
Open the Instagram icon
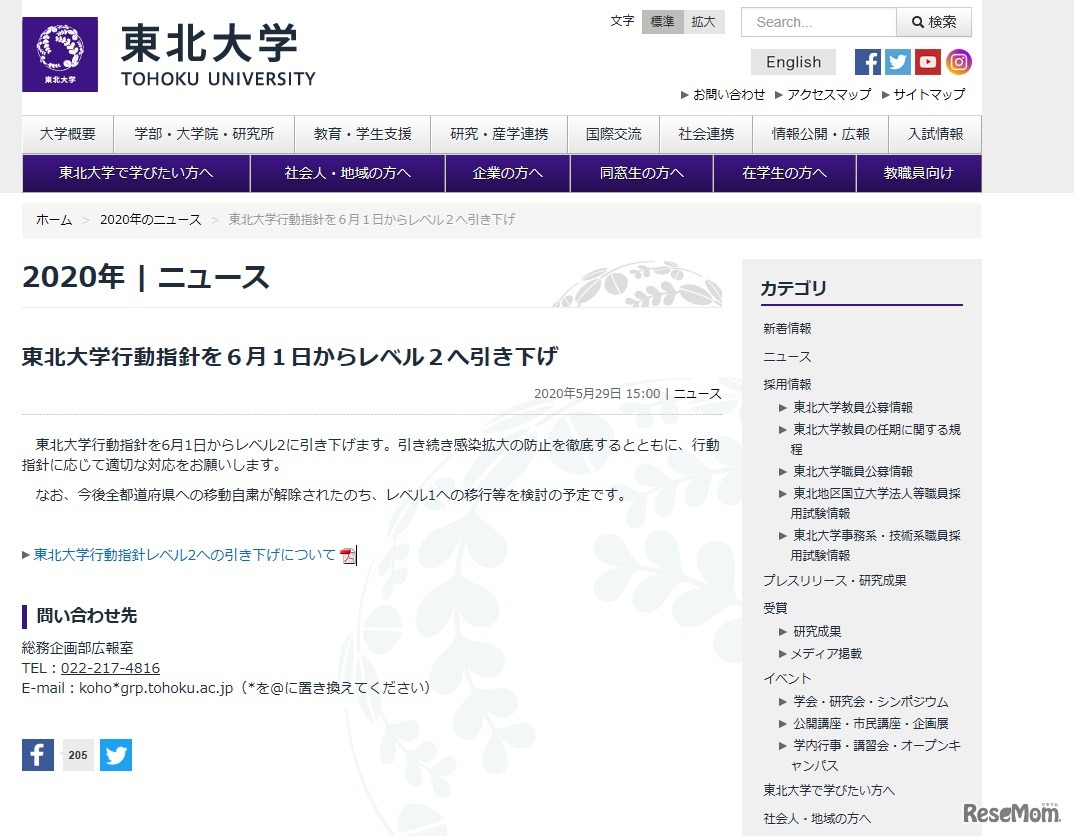click(x=960, y=62)
